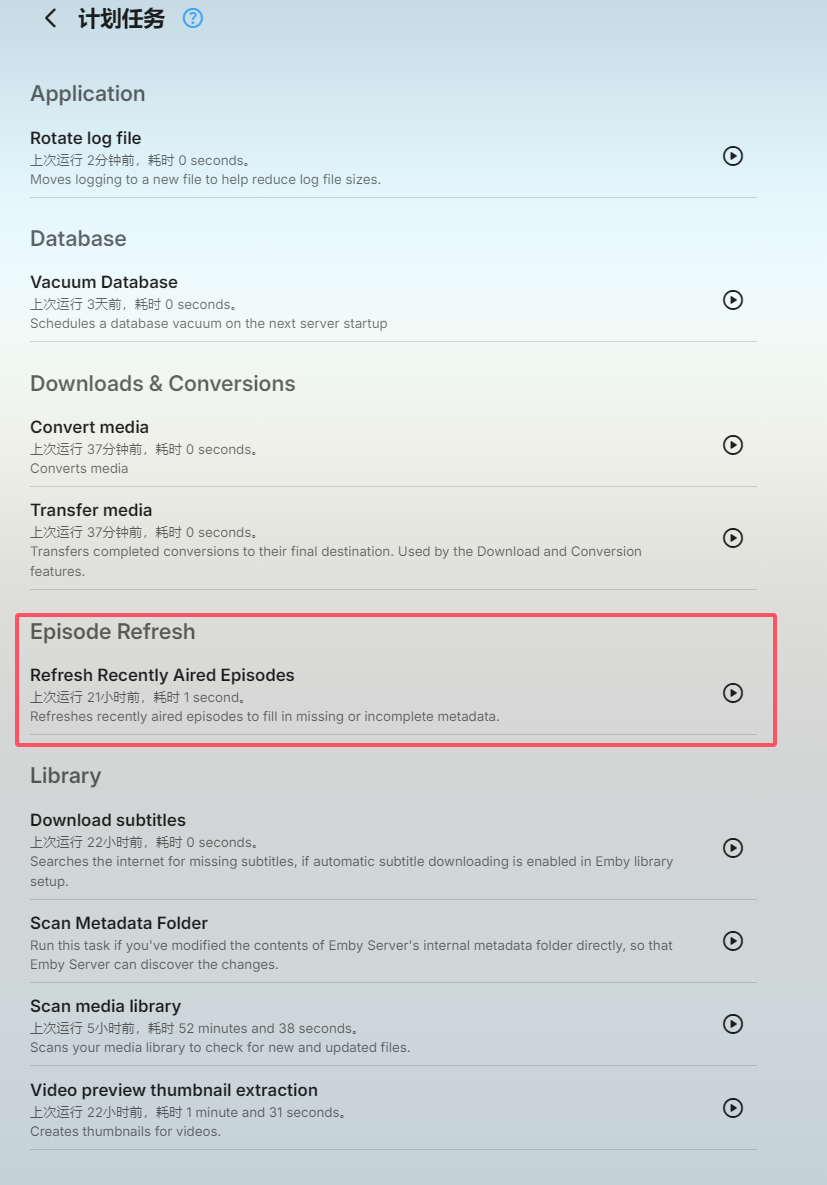Open Rotate log file task settings

pos(86,138)
